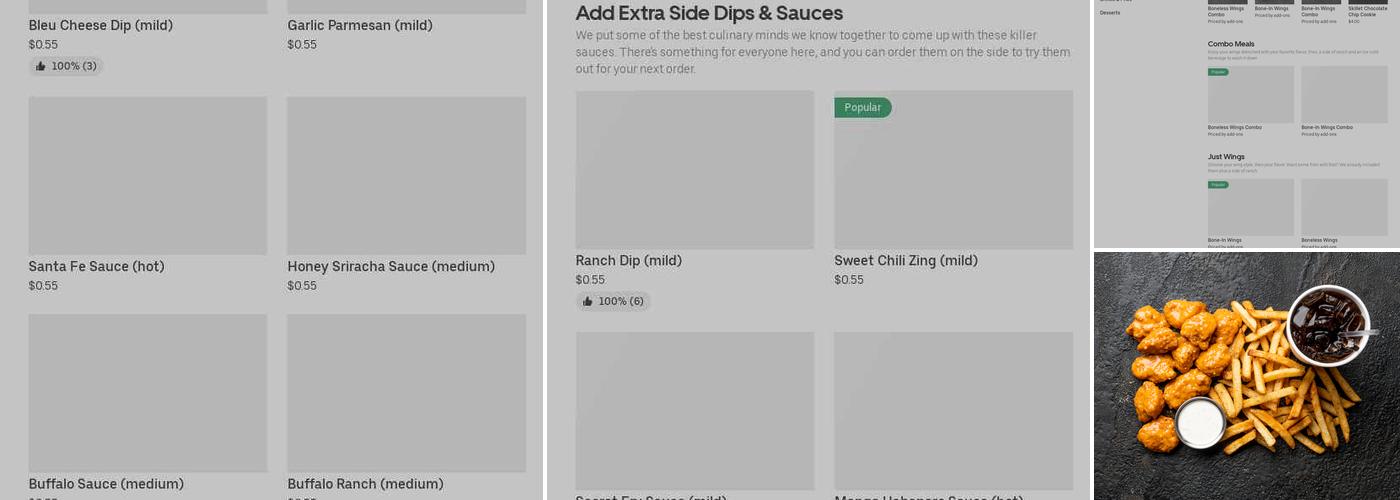Click the Popular badge in Just Wings section
Screen dimensions: 1400x500
[1218, 185]
